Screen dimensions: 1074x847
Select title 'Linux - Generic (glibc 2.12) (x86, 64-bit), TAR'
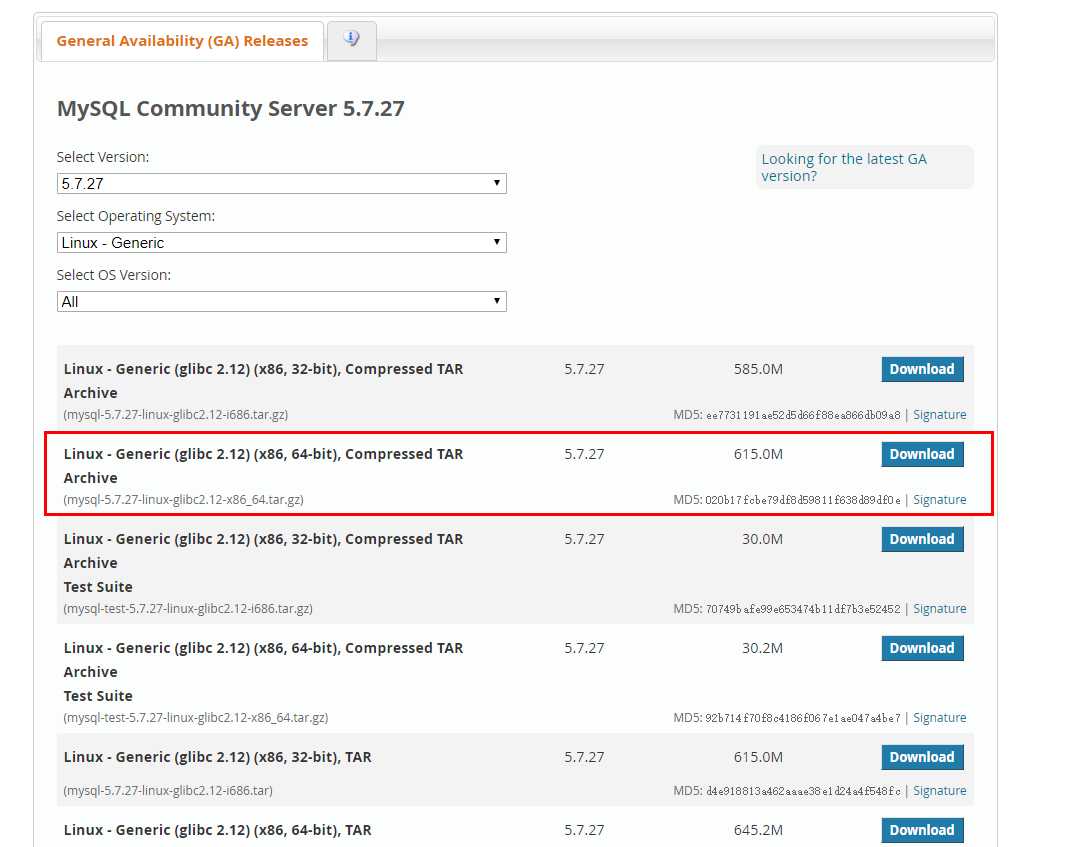pyautogui.click(x=218, y=830)
